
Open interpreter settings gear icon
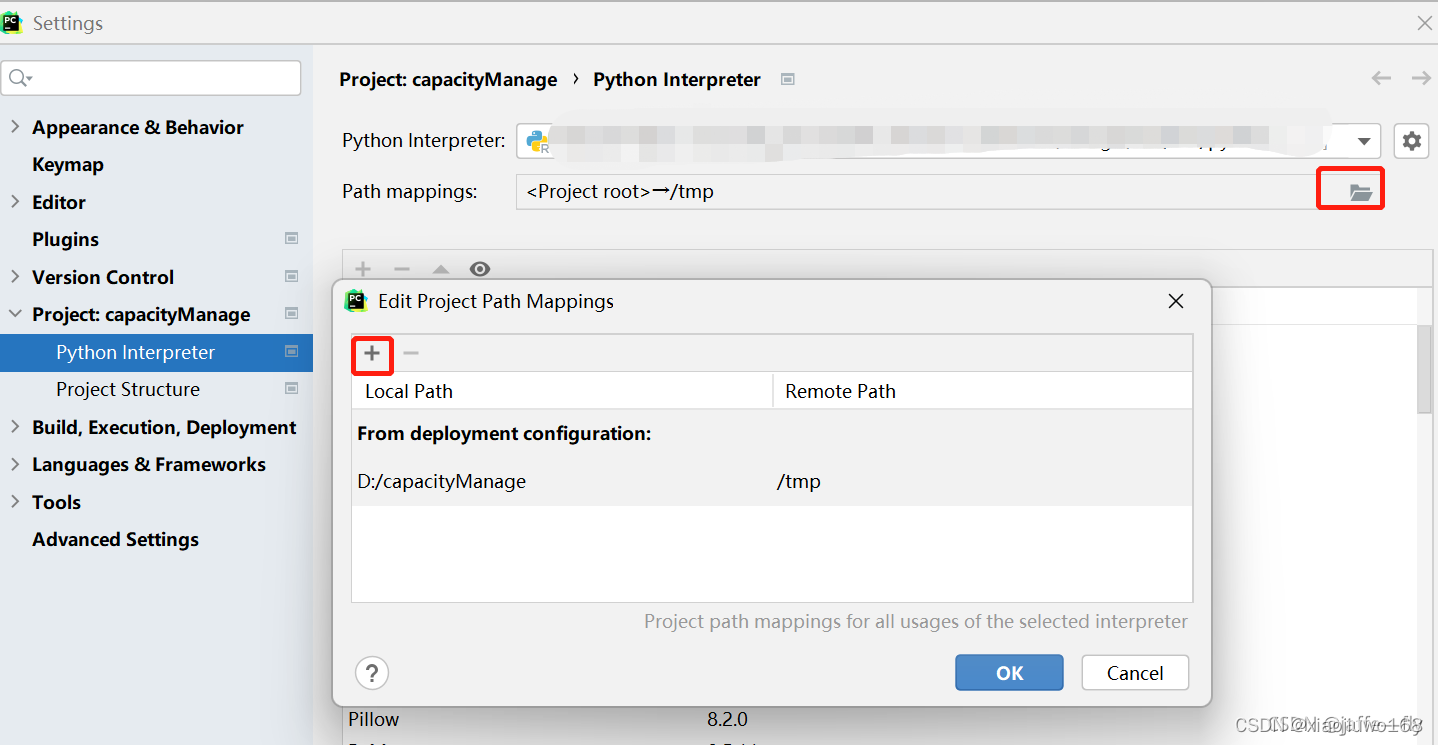click(1411, 141)
